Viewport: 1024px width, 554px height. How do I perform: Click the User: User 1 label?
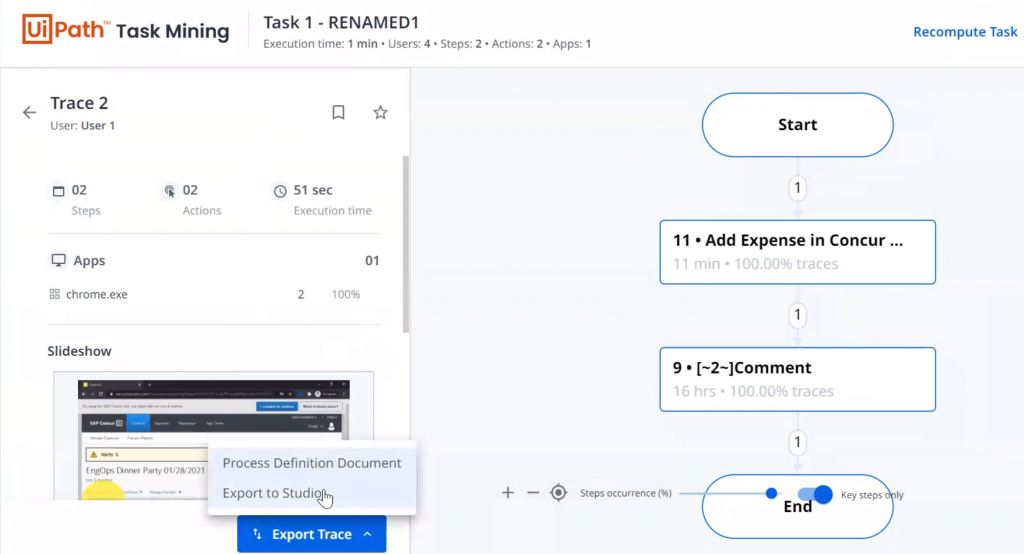click(x=82, y=125)
